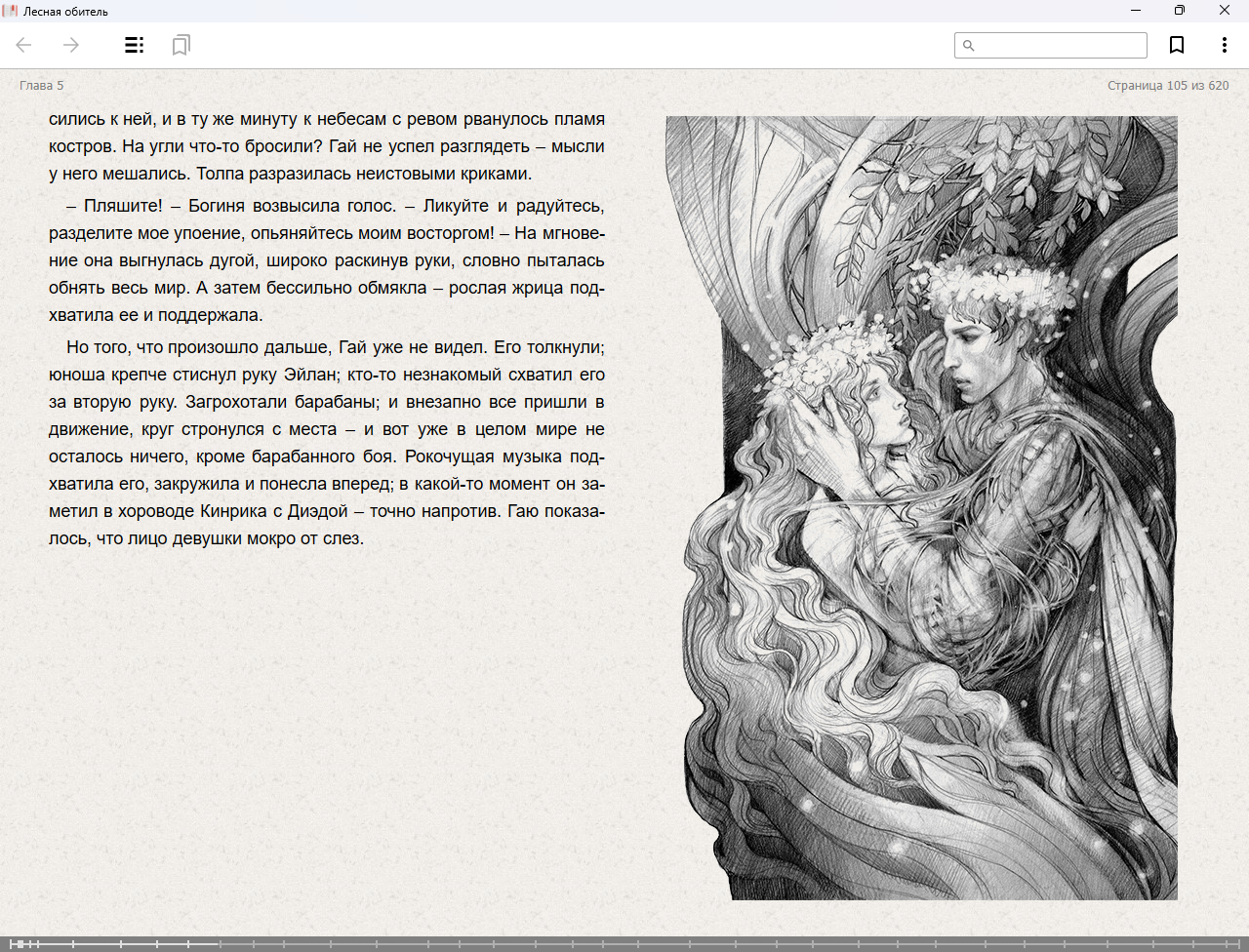Click the book app icon in title bar

coord(11,11)
